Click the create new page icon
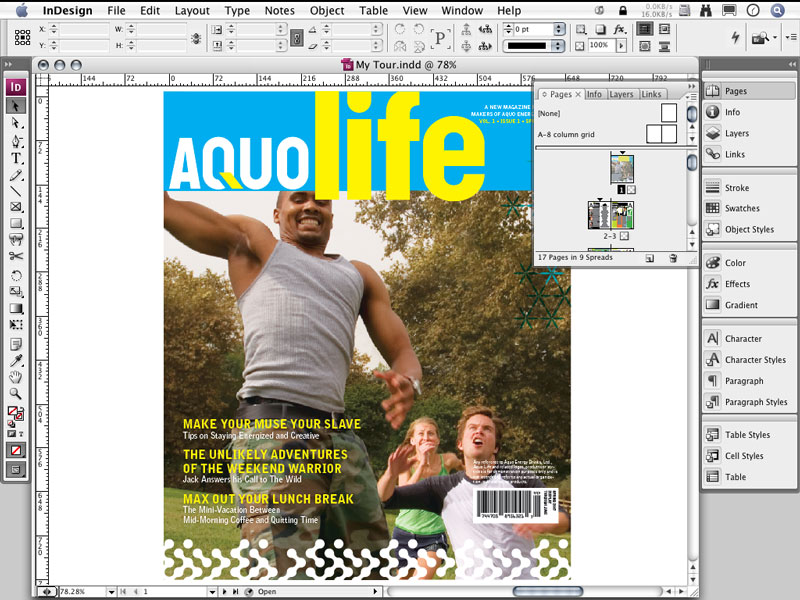The image size is (800, 600). (x=649, y=258)
